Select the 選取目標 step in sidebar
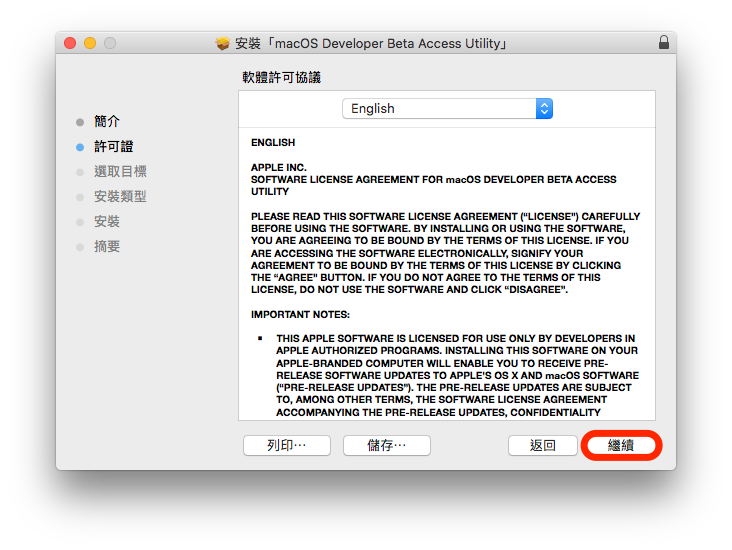Image resolution: width=732 pixels, height=550 pixels. pos(120,172)
